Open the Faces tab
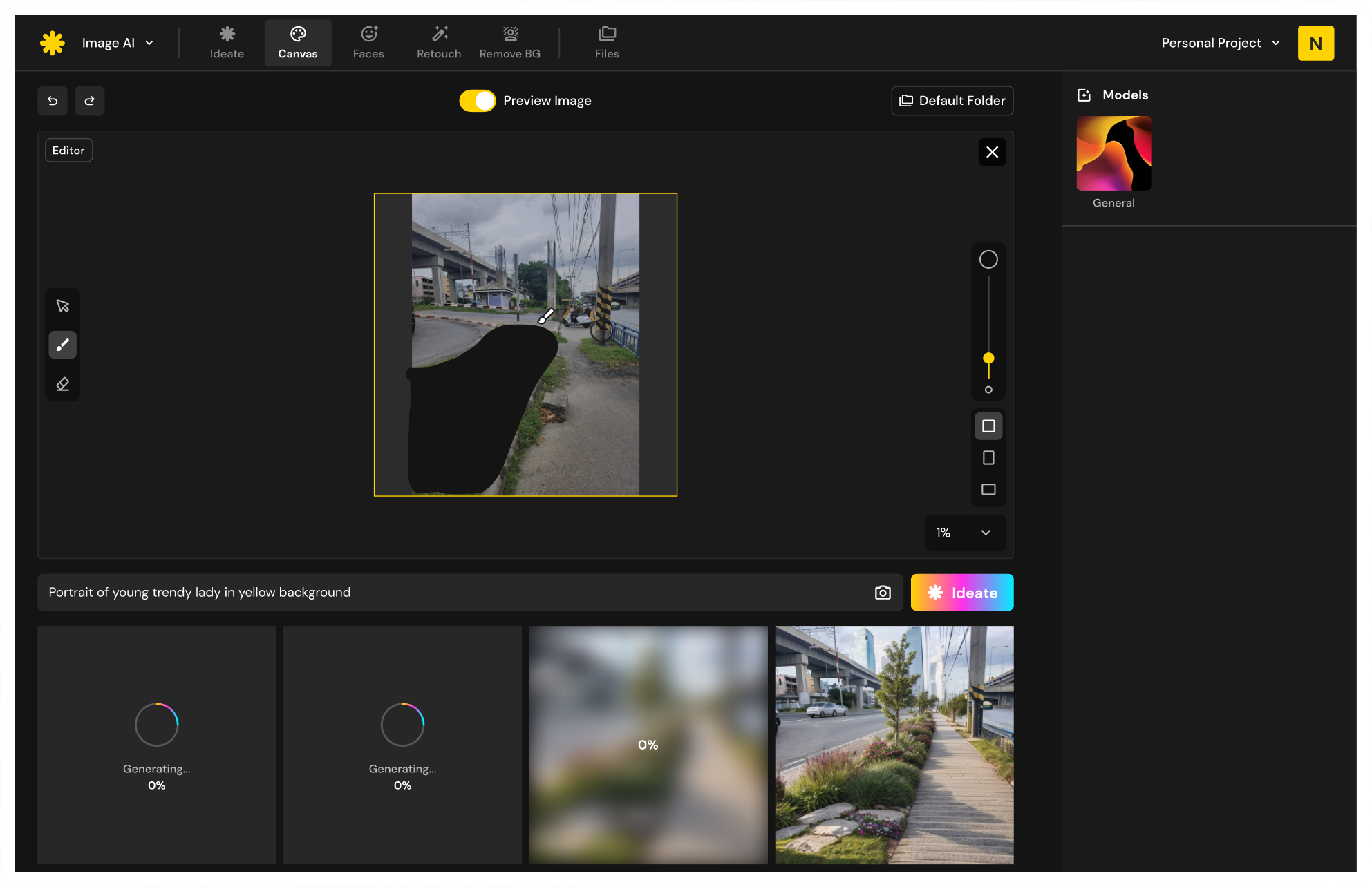This screenshot has width=1372, height=887. click(368, 43)
